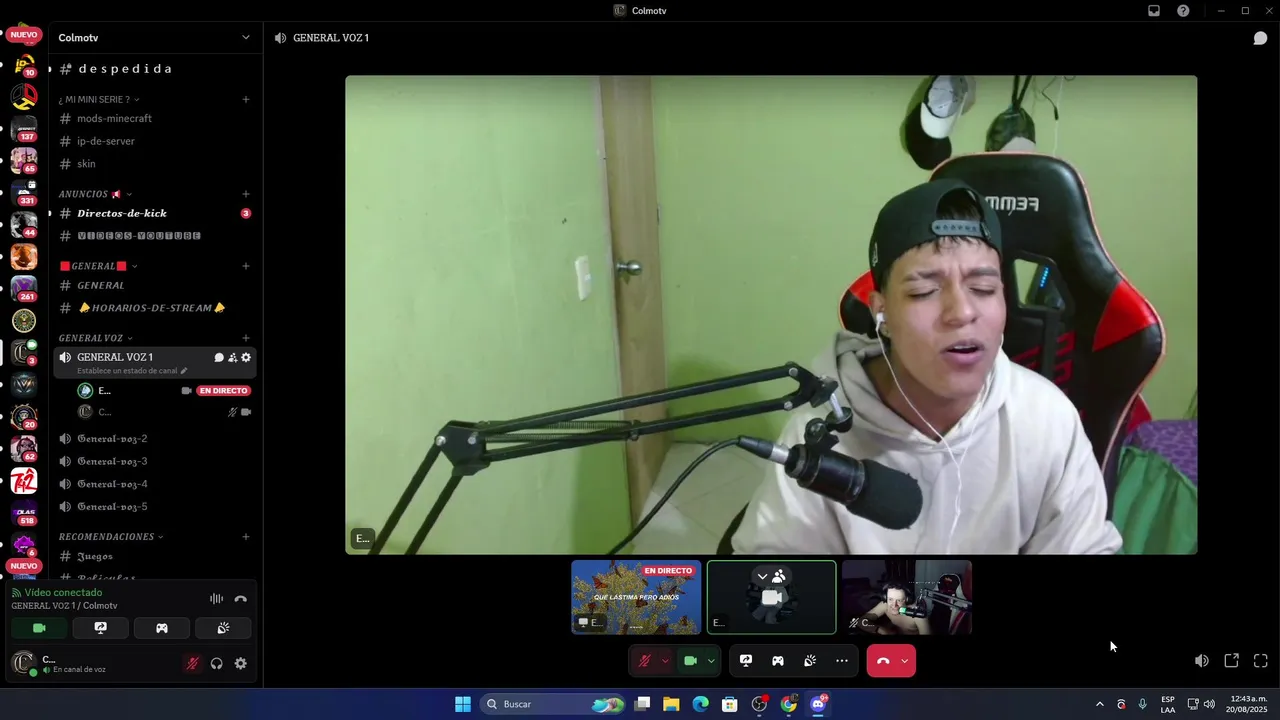The width and height of the screenshot is (1280, 720).
Task: Pop out the call window
Action: (1232, 661)
